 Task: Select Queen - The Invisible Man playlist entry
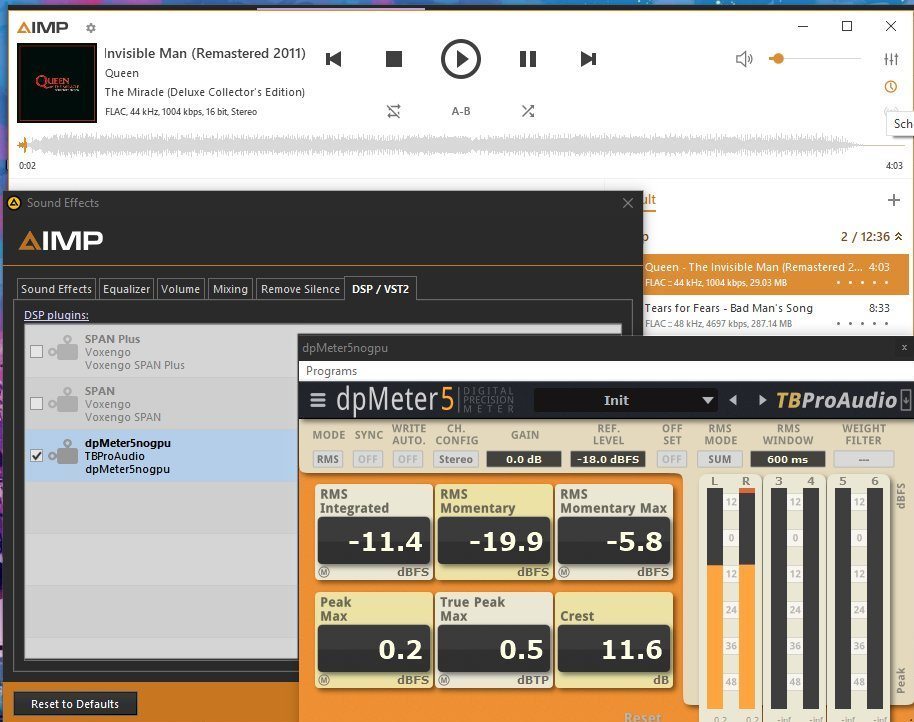pyautogui.click(x=776, y=274)
